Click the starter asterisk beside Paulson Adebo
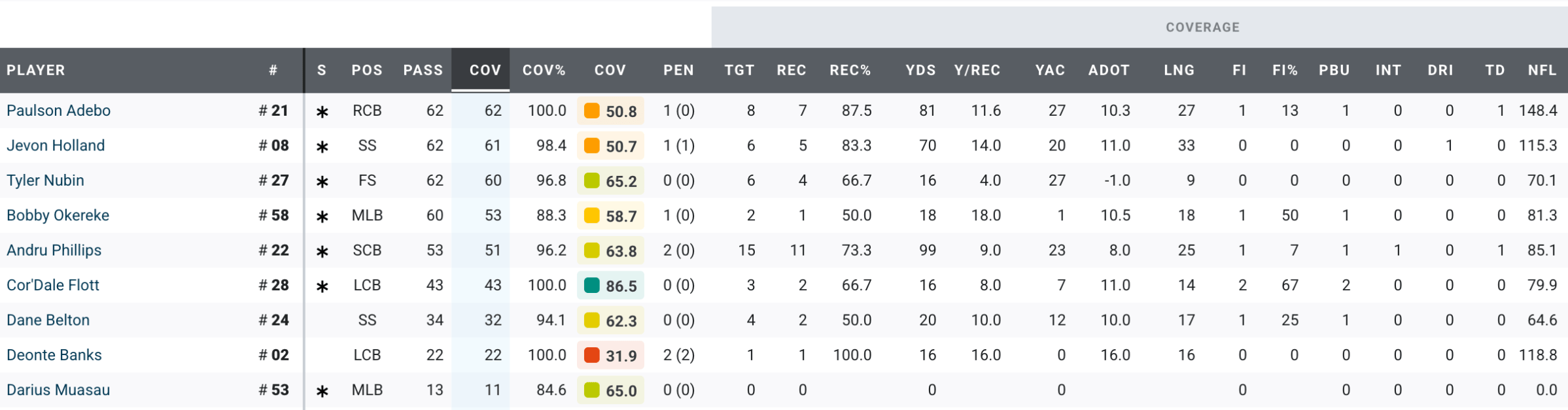The height and width of the screenshot is (410, 1568). click(322, 112)
